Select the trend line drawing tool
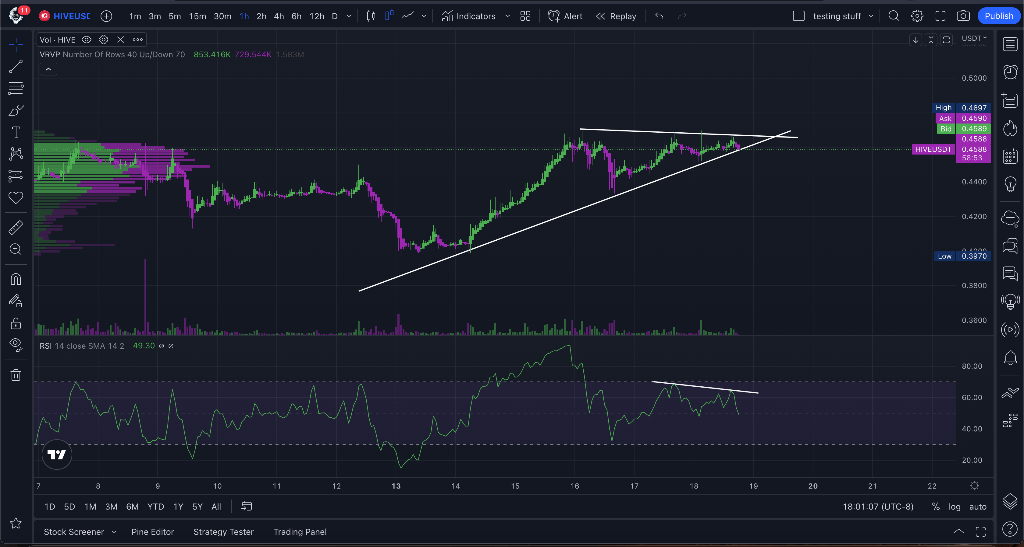Image resolution: width=1024 pixels, height=547 pixels. (16, 66)
